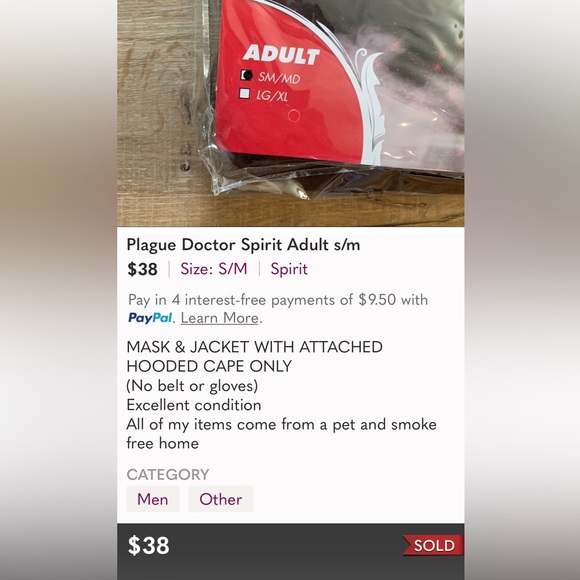Click the Excellent condition description line
This screenshot has height=580, width=580.
click(194, 405)
